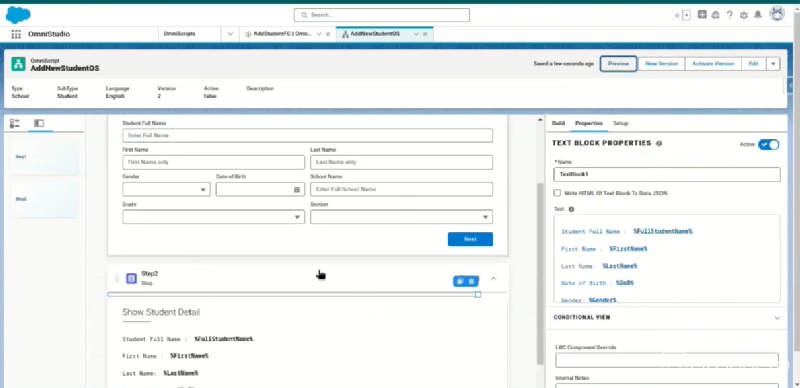The height and width of the screenshot is (388, 800).
Task: Click into the global Search field
Action: point(382,15)
